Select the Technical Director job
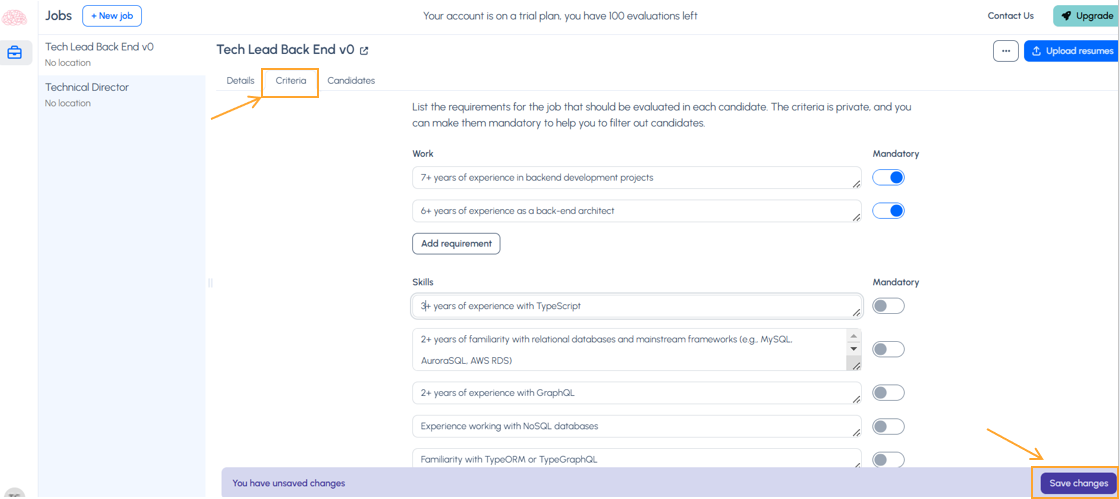 click(122, 94)
